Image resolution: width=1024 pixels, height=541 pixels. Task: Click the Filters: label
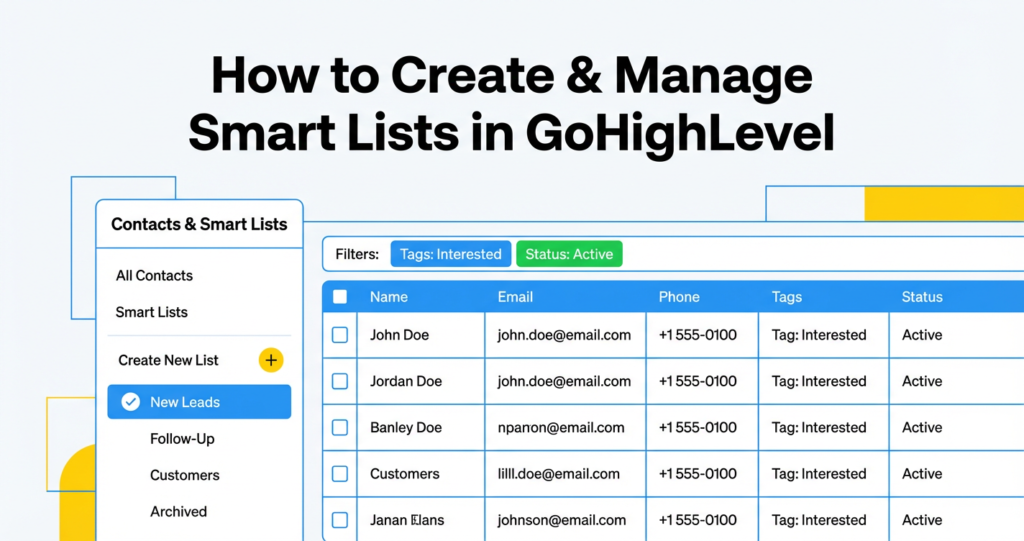click(x=357, y=254)
